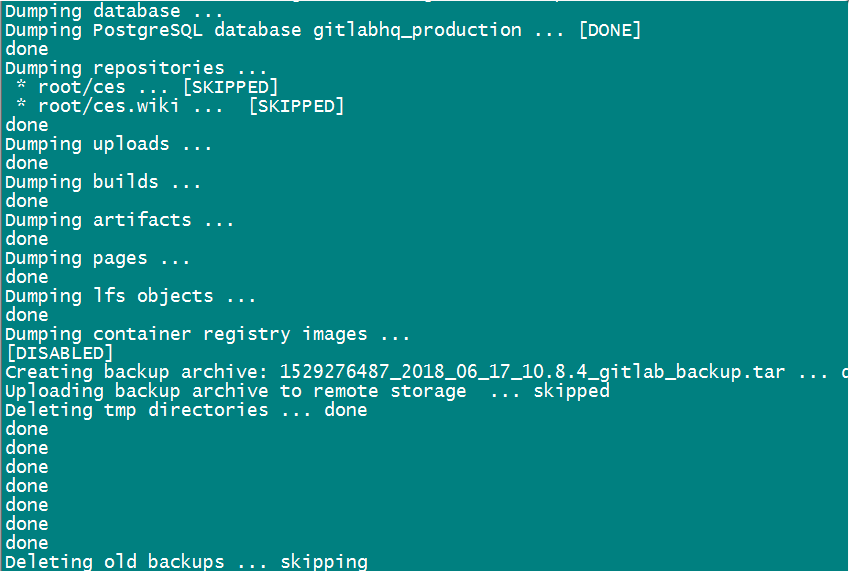Click the "Creating backup archive:" label text

136,372
